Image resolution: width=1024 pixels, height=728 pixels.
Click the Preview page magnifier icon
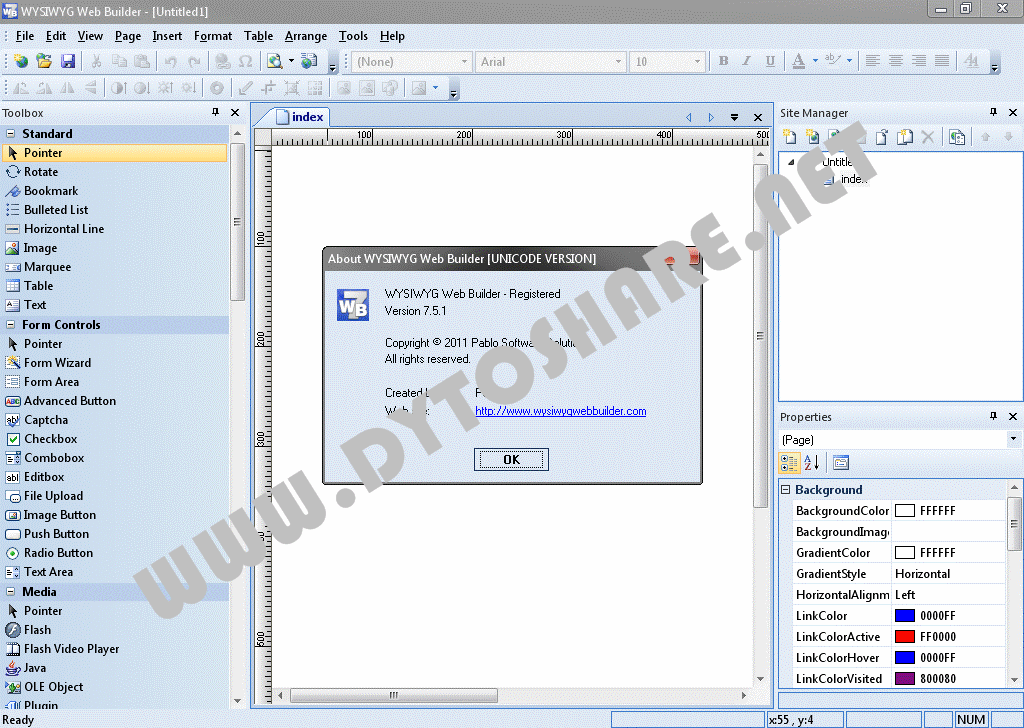[275, 61]
